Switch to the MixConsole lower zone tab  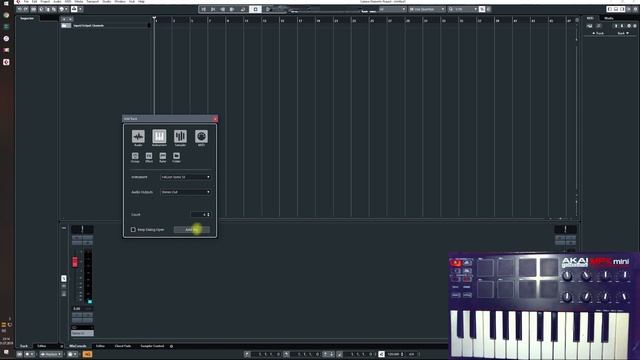[78, 346]
